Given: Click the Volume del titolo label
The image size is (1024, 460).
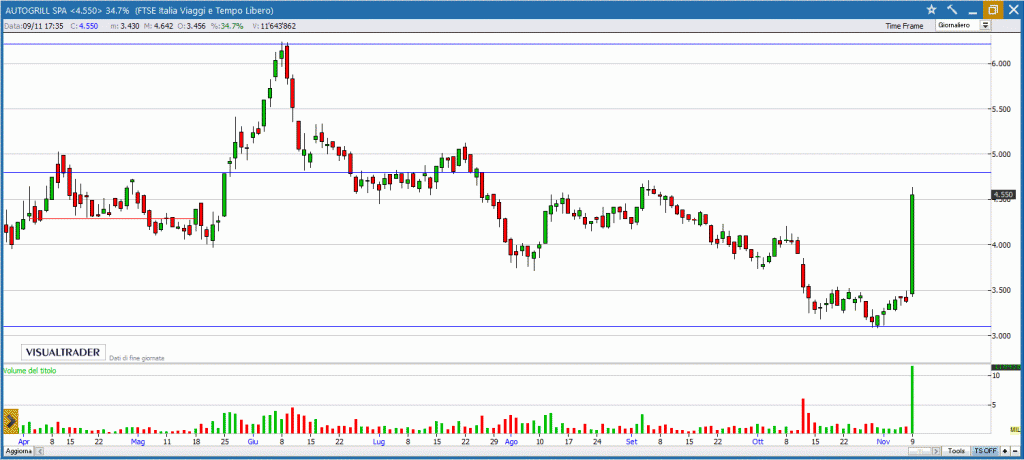Looking at the screenshot, I should (30, 370).
